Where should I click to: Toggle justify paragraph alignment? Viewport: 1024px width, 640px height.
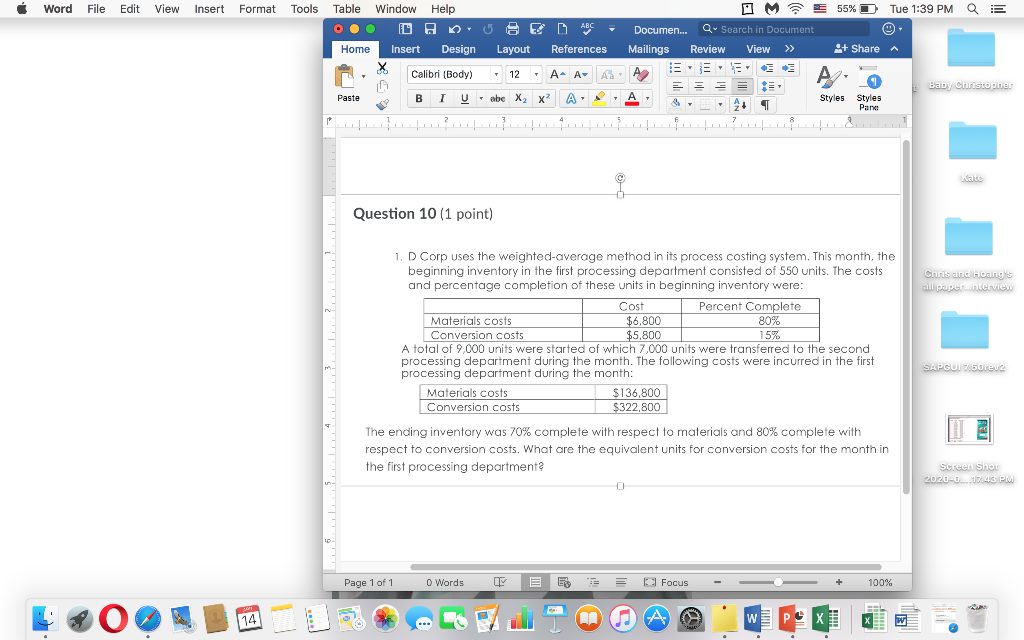tap(742, 86)
